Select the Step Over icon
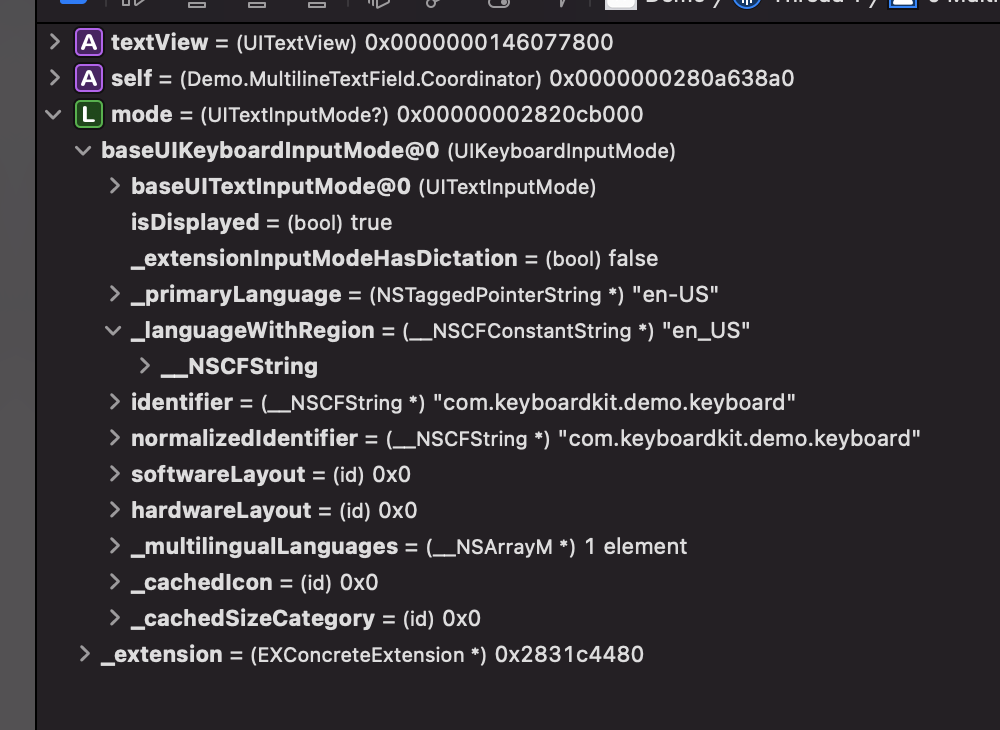 [x=196, y=4]
